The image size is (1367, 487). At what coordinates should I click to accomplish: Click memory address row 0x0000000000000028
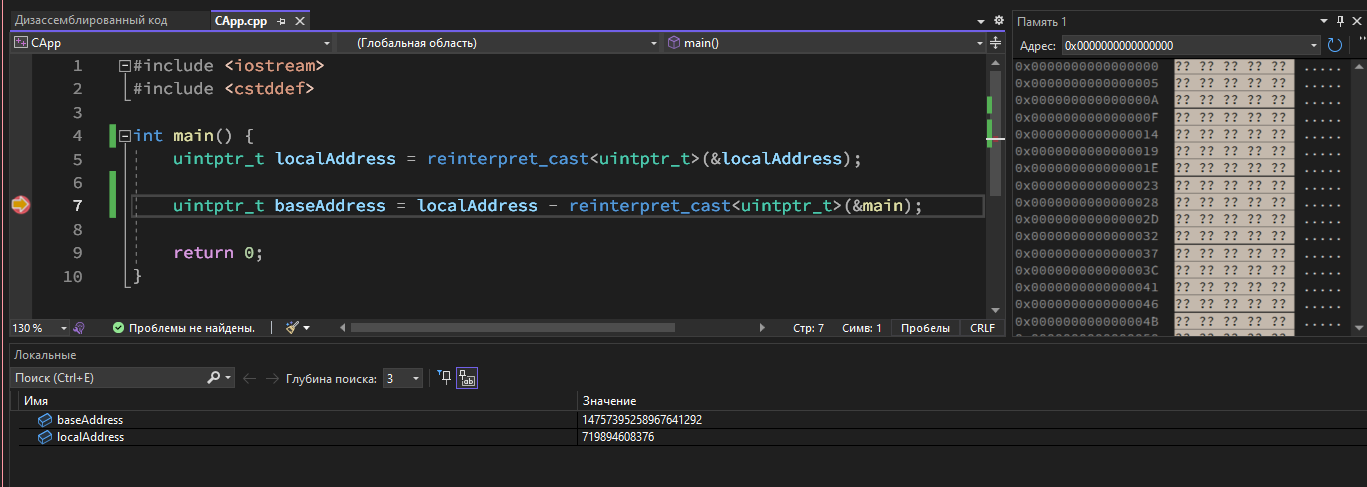pos(1087,202)
